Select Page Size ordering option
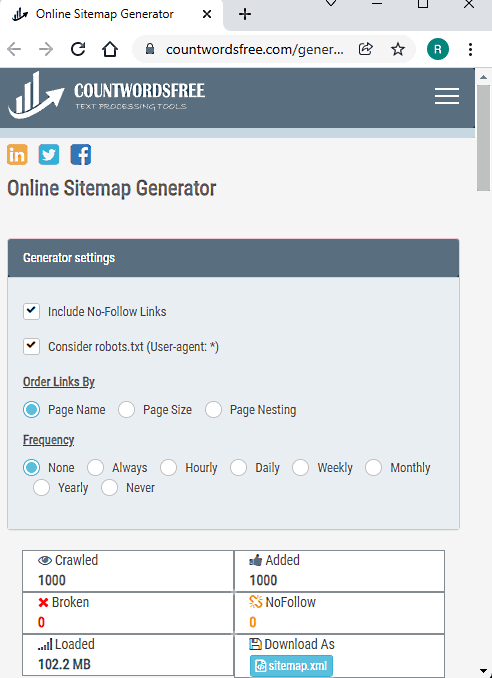Screen dimensions: 492x678 (x=127, y=409)
